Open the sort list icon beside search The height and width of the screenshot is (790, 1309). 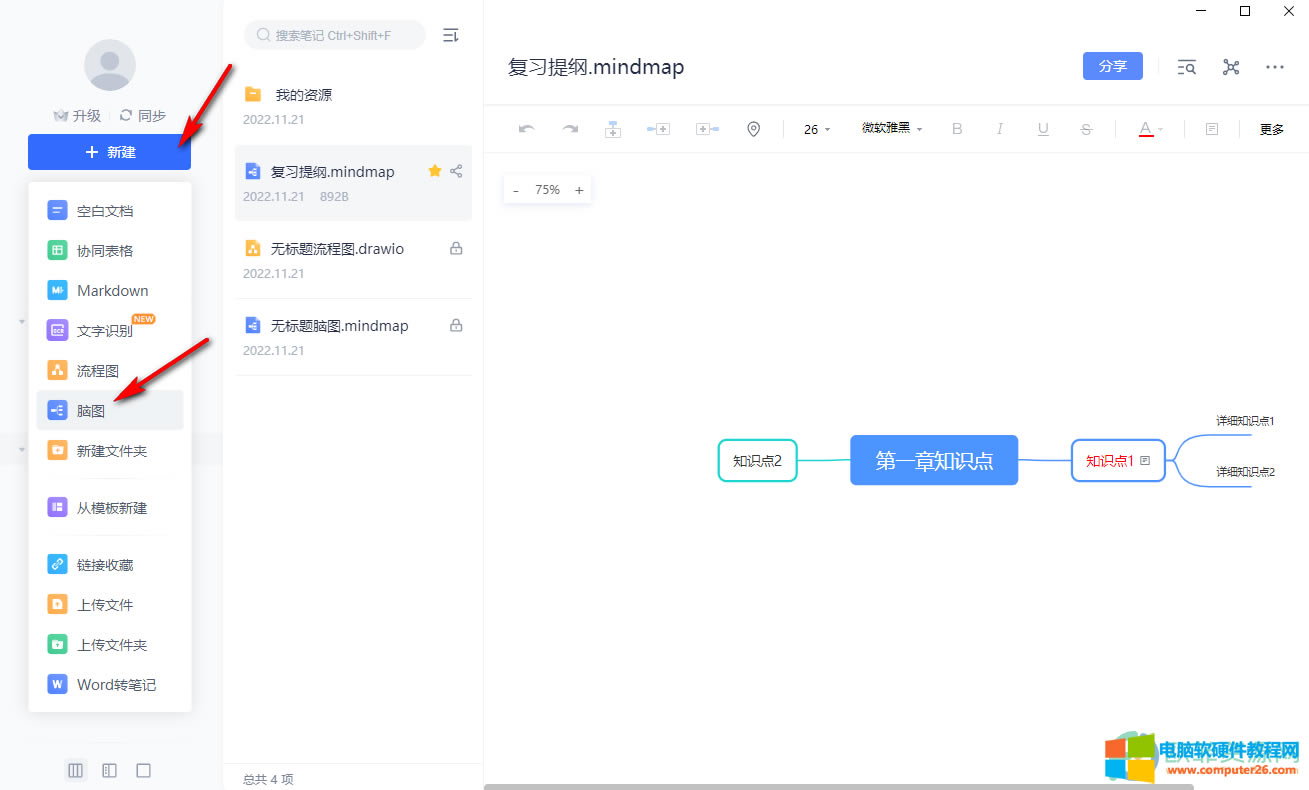(451, 35)
